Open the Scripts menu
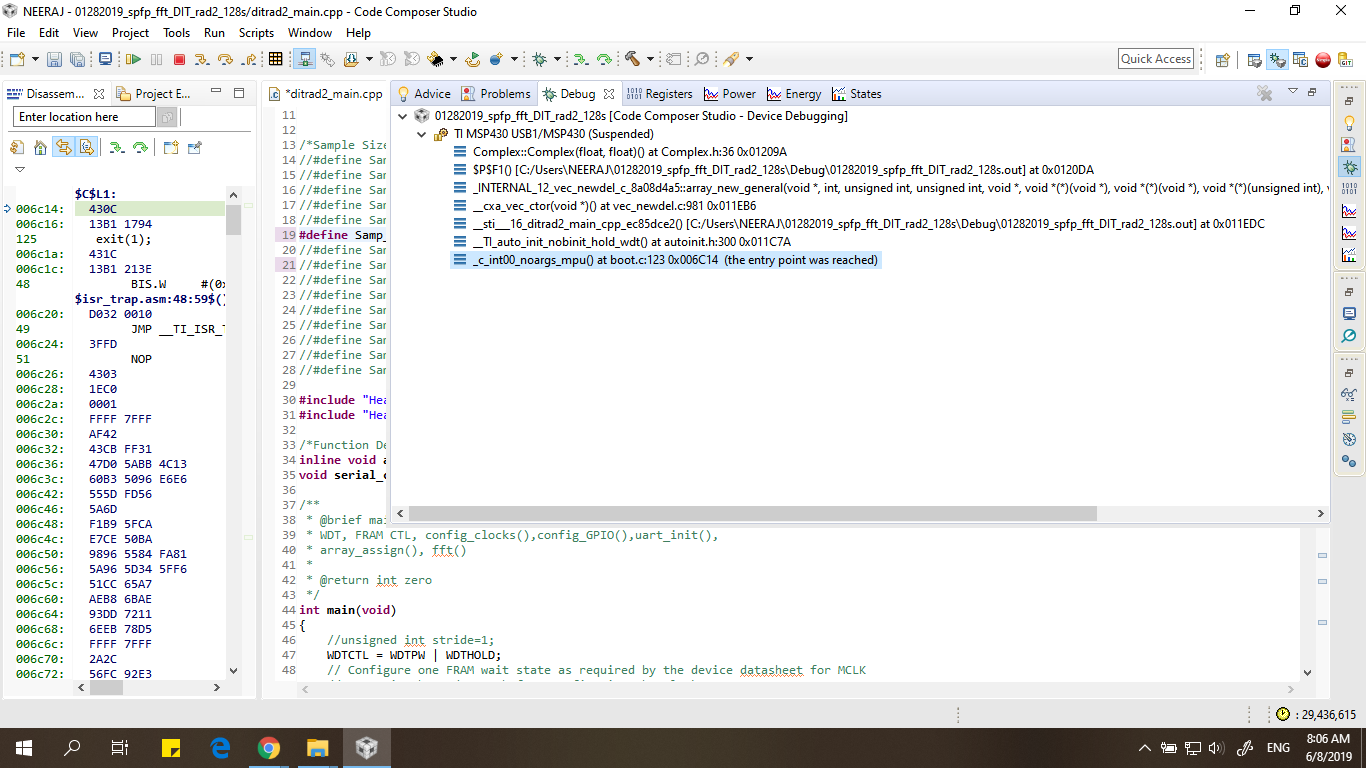Screen dimensions: 1366x768 click(256, 33)
